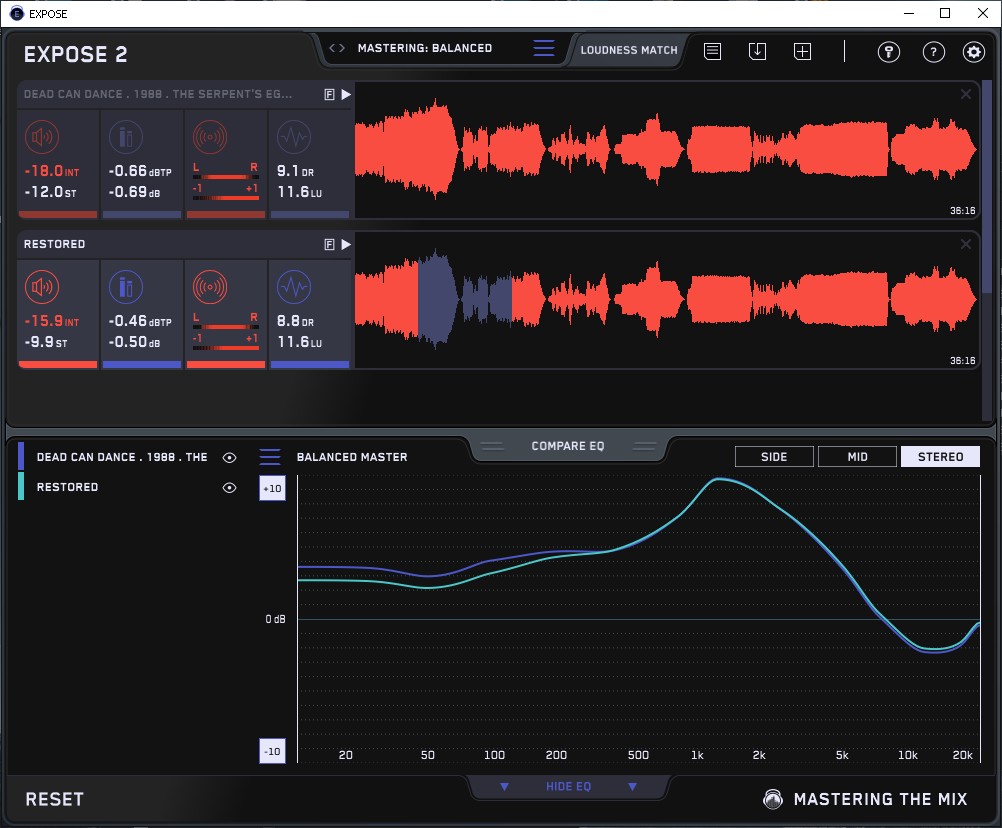Open the mastering preset menu lines
The width and height of the screenshot is (1002, 828).
point(544,48)
